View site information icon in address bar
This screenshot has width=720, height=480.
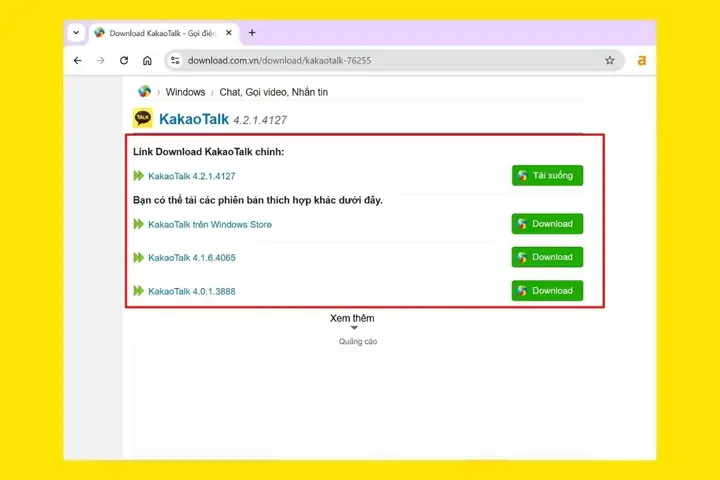pyautogui.click(x=175, y=61)
